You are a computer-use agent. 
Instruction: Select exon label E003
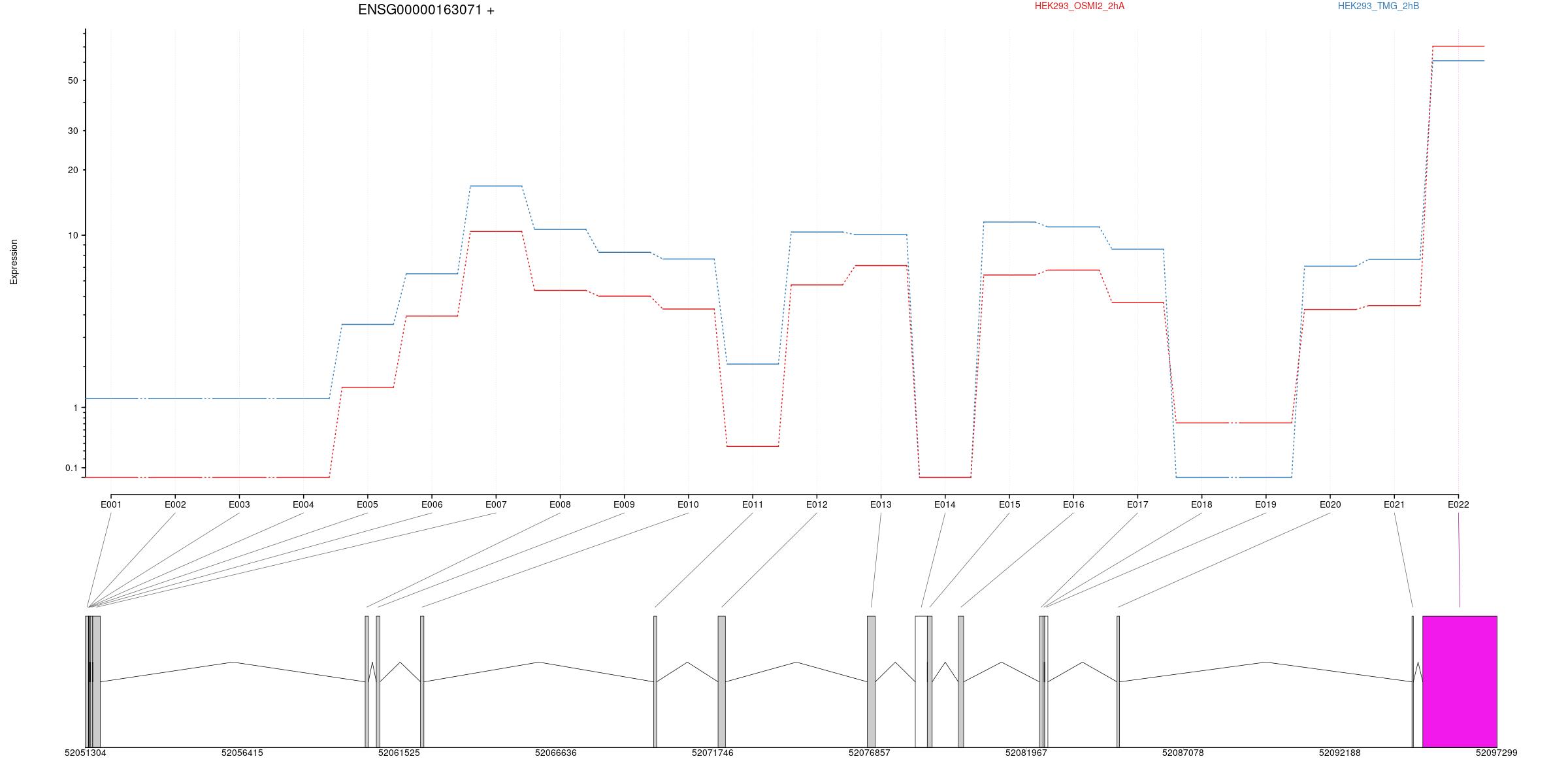coord(239,504)
